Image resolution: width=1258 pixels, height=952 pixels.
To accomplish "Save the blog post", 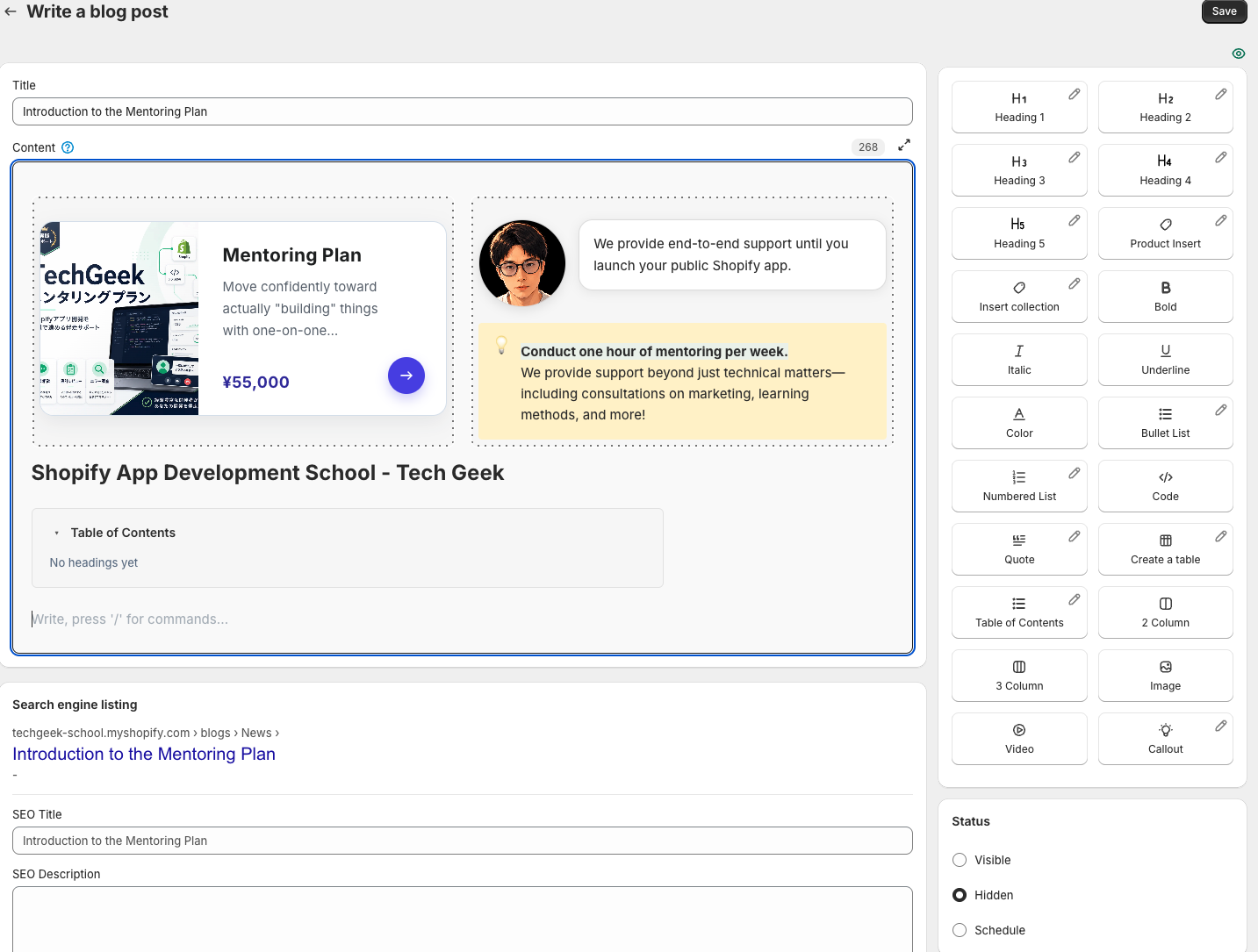I will 1225,11.
